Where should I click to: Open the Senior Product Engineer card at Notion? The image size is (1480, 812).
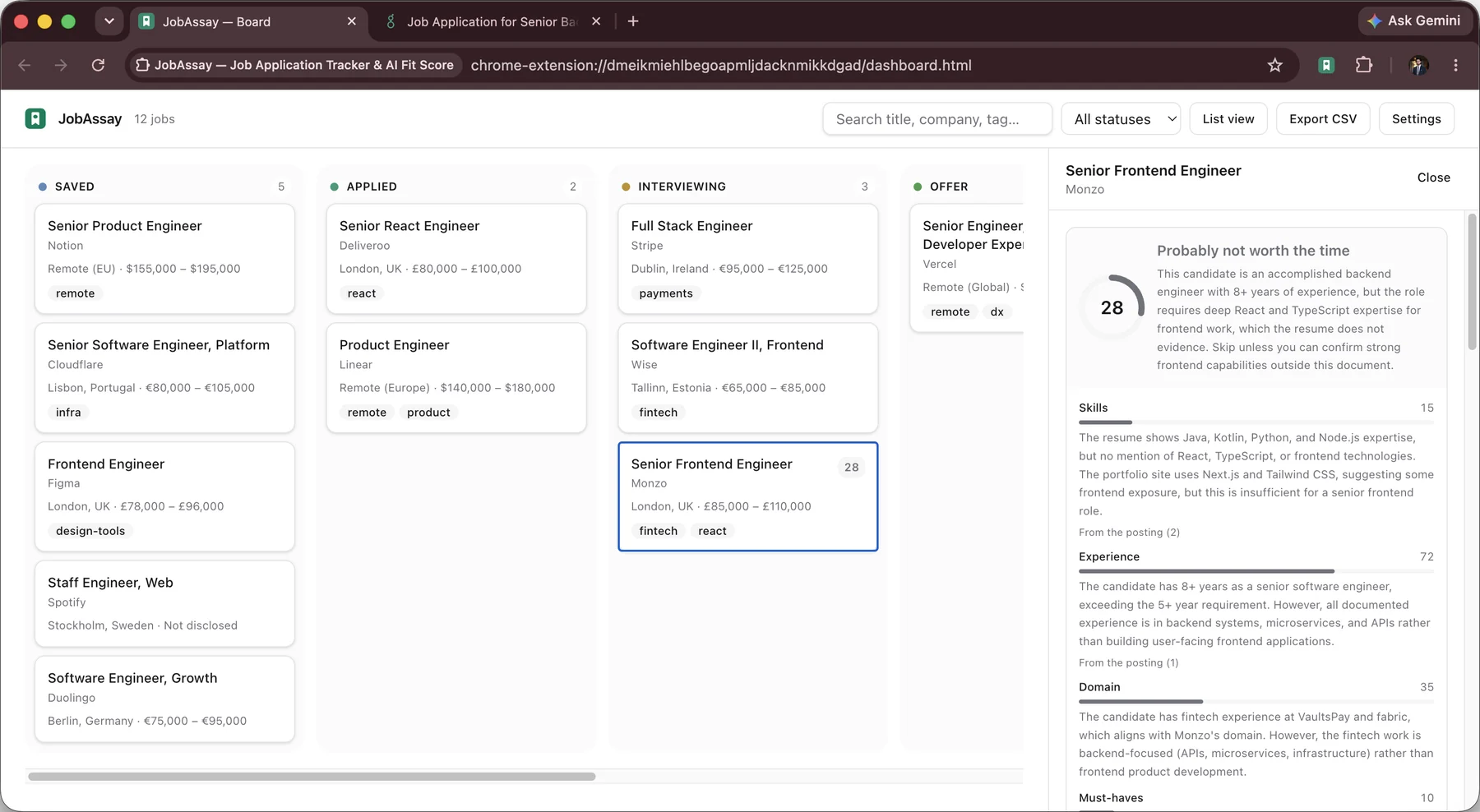coord(164,259)
